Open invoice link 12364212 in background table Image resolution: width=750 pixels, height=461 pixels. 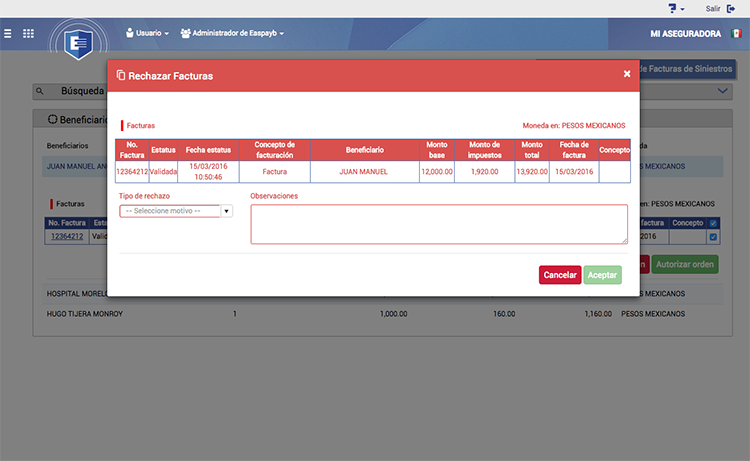(67, 237)
